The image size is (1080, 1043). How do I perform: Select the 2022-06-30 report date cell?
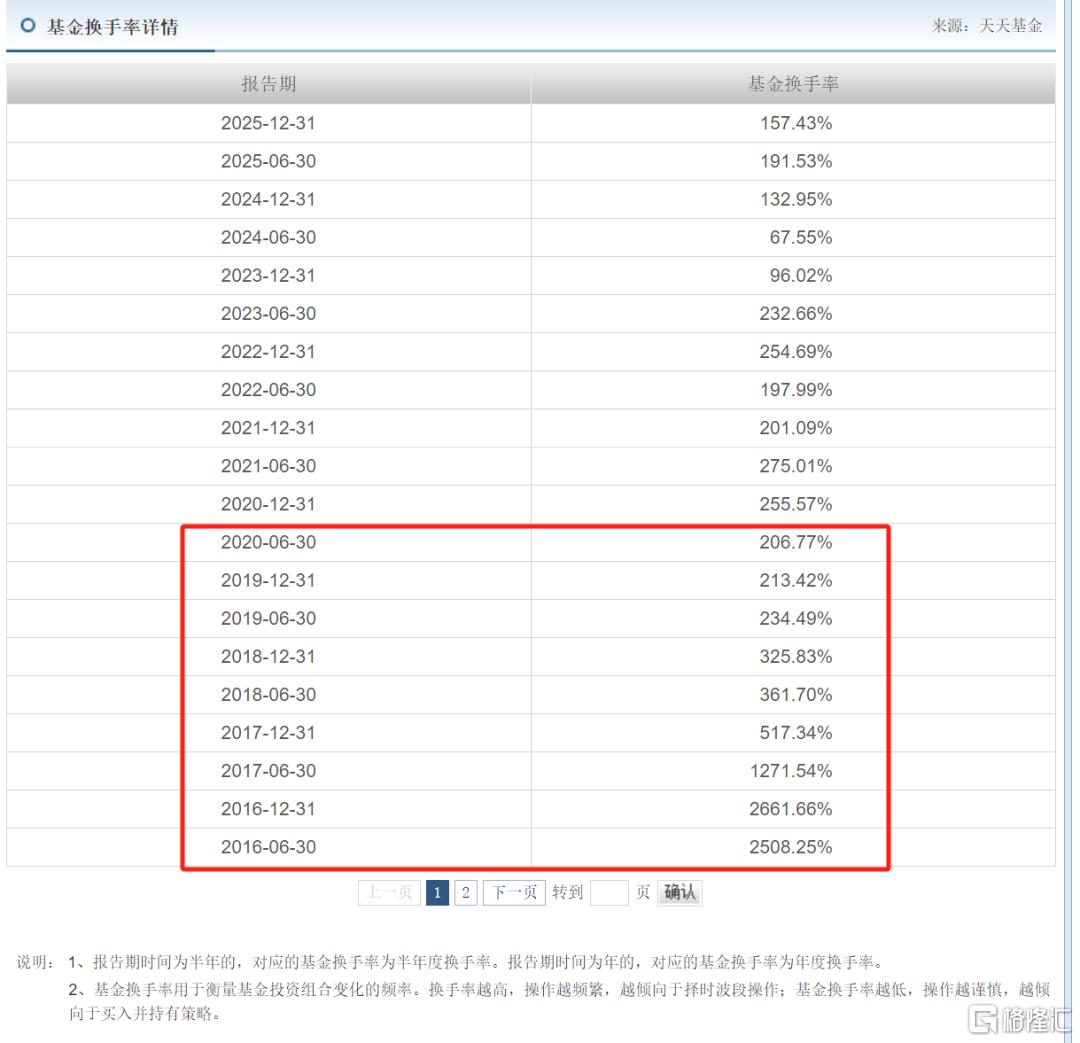(x=268, y=390)
